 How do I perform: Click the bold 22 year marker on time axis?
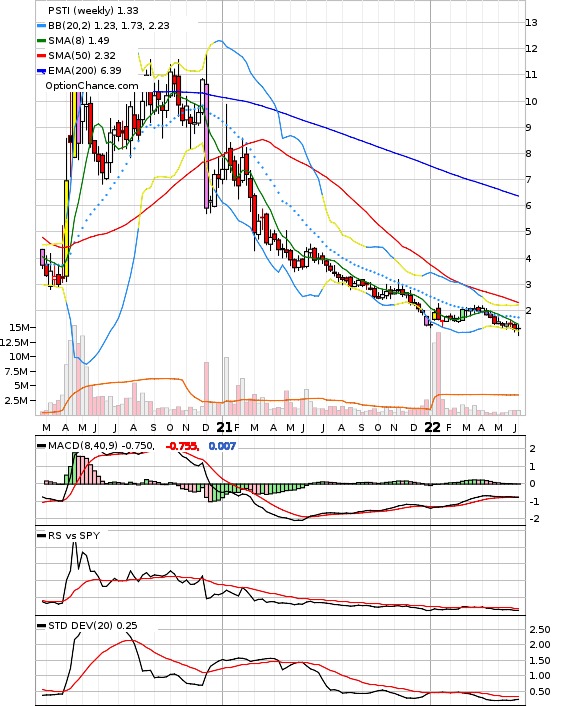tap(432, 427)
